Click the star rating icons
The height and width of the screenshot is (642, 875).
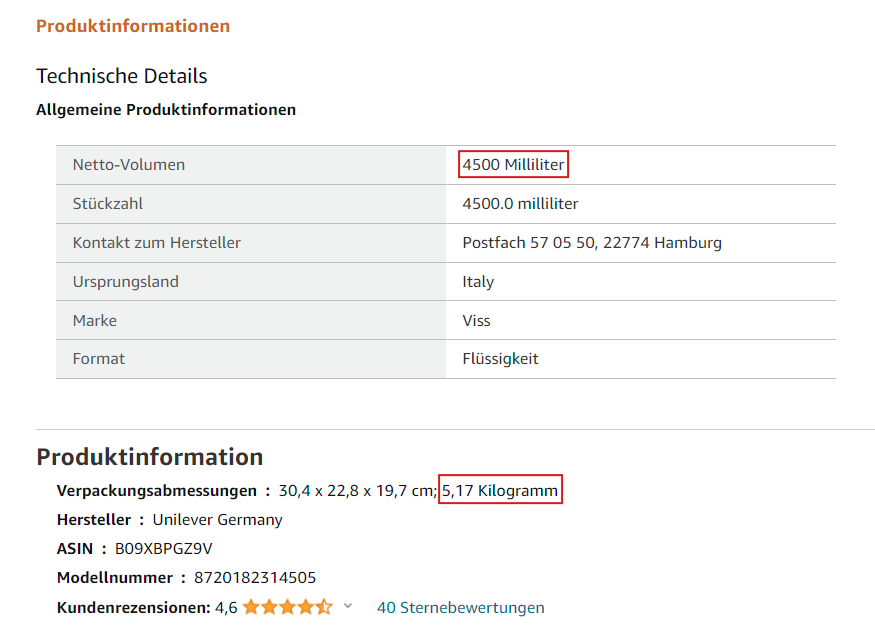coord(288,607)
